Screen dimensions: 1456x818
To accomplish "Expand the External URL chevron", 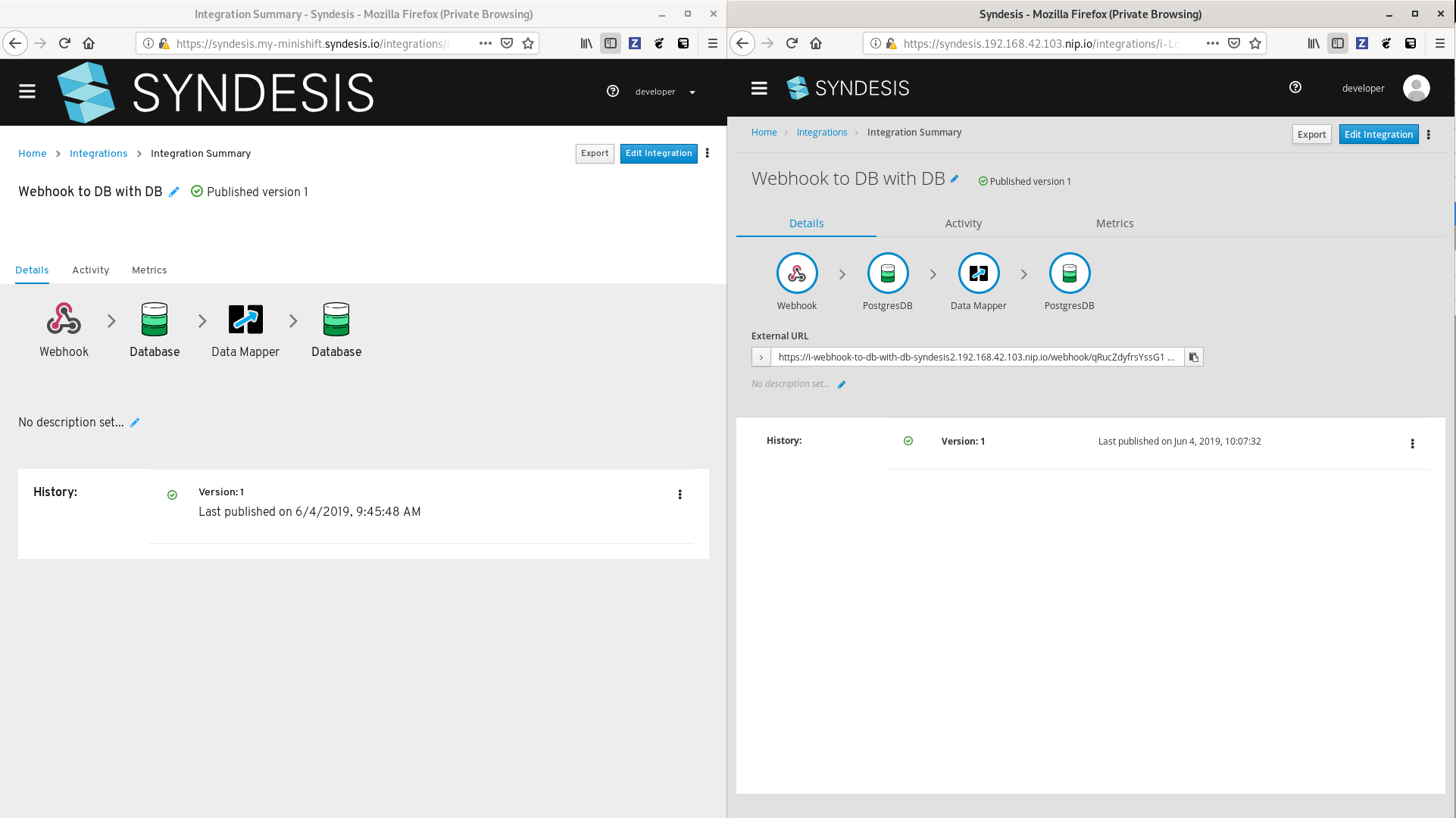I will tap(761, 357).
